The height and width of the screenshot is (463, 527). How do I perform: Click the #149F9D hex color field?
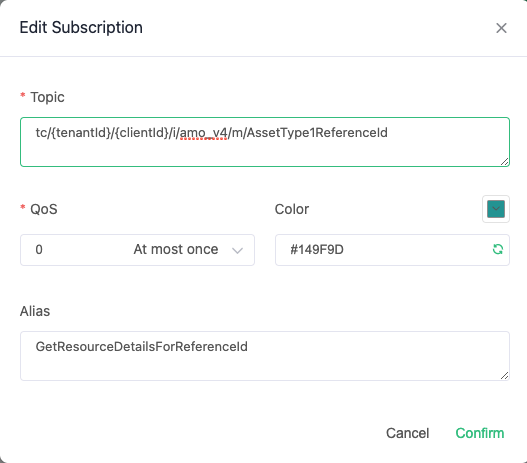pos(392,250)
